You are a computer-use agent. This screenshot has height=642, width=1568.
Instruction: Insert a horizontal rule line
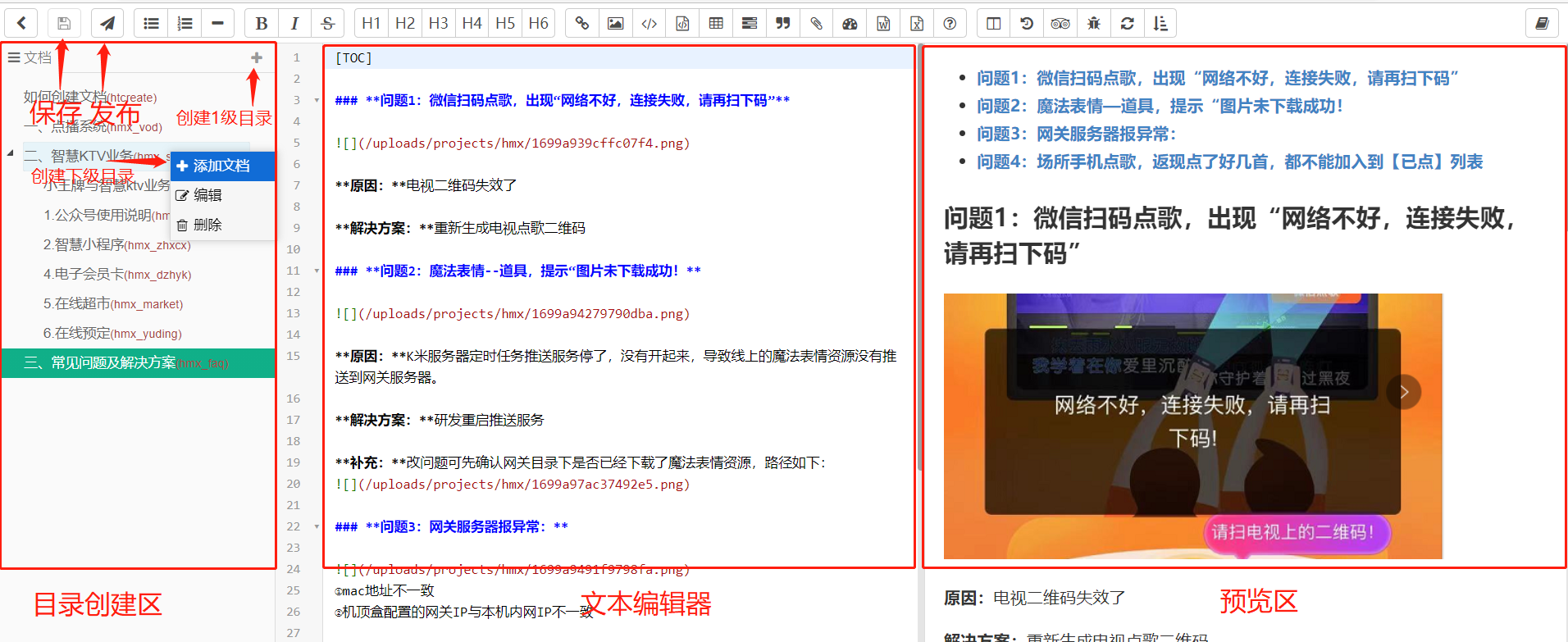[x=217, y=23]
